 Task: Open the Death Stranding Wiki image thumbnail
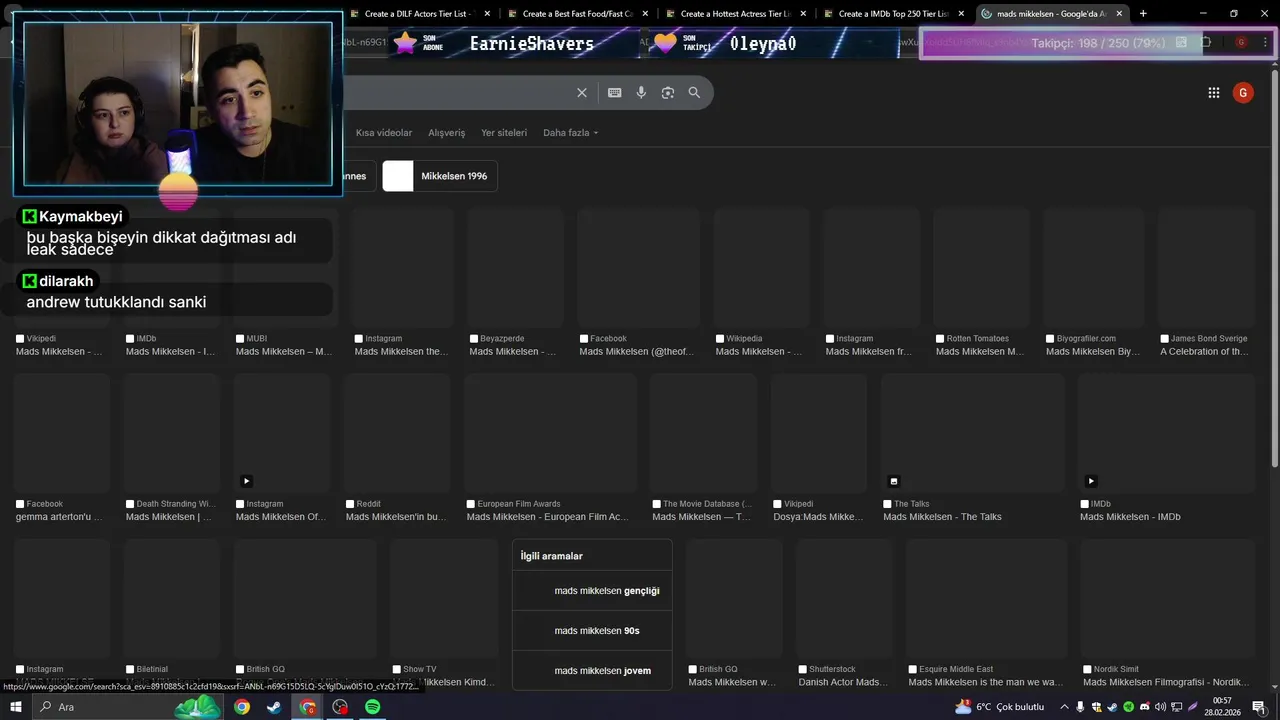pos(171,433)
